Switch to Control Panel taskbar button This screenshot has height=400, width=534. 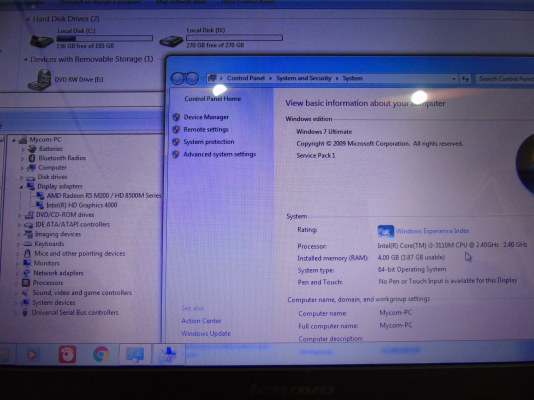pos(135,354)
